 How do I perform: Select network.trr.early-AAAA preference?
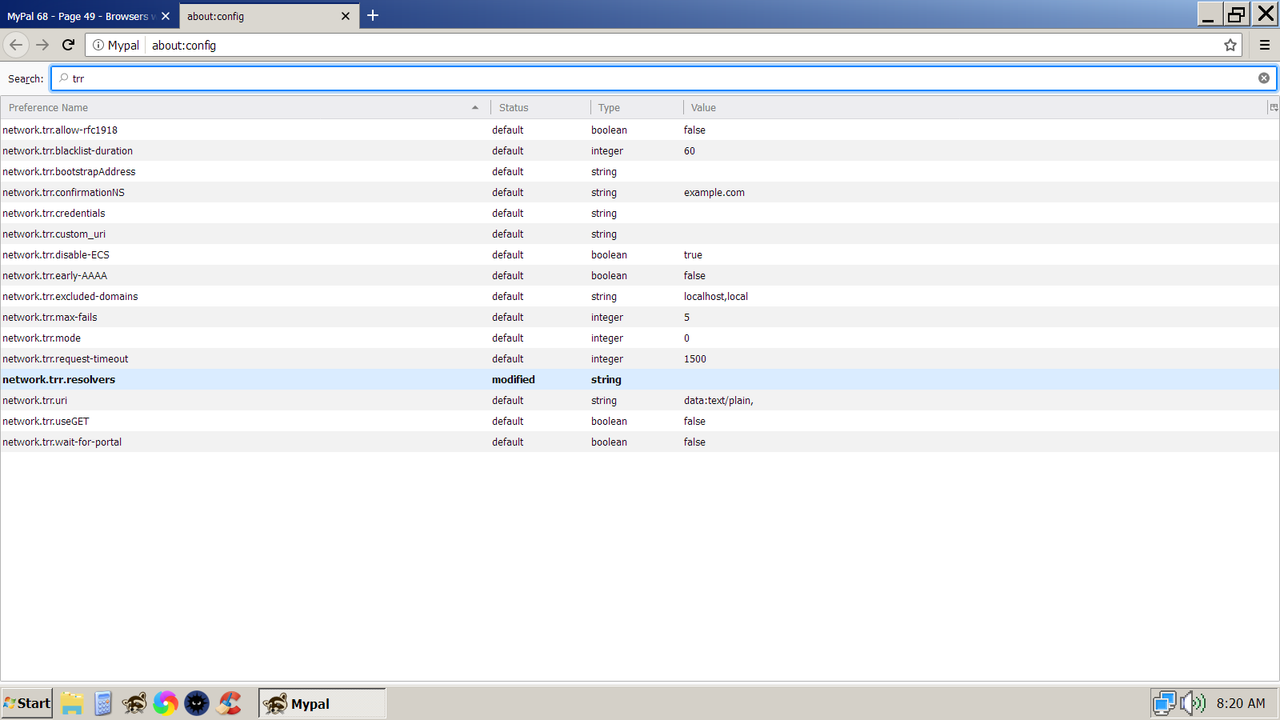coord(640,275)
